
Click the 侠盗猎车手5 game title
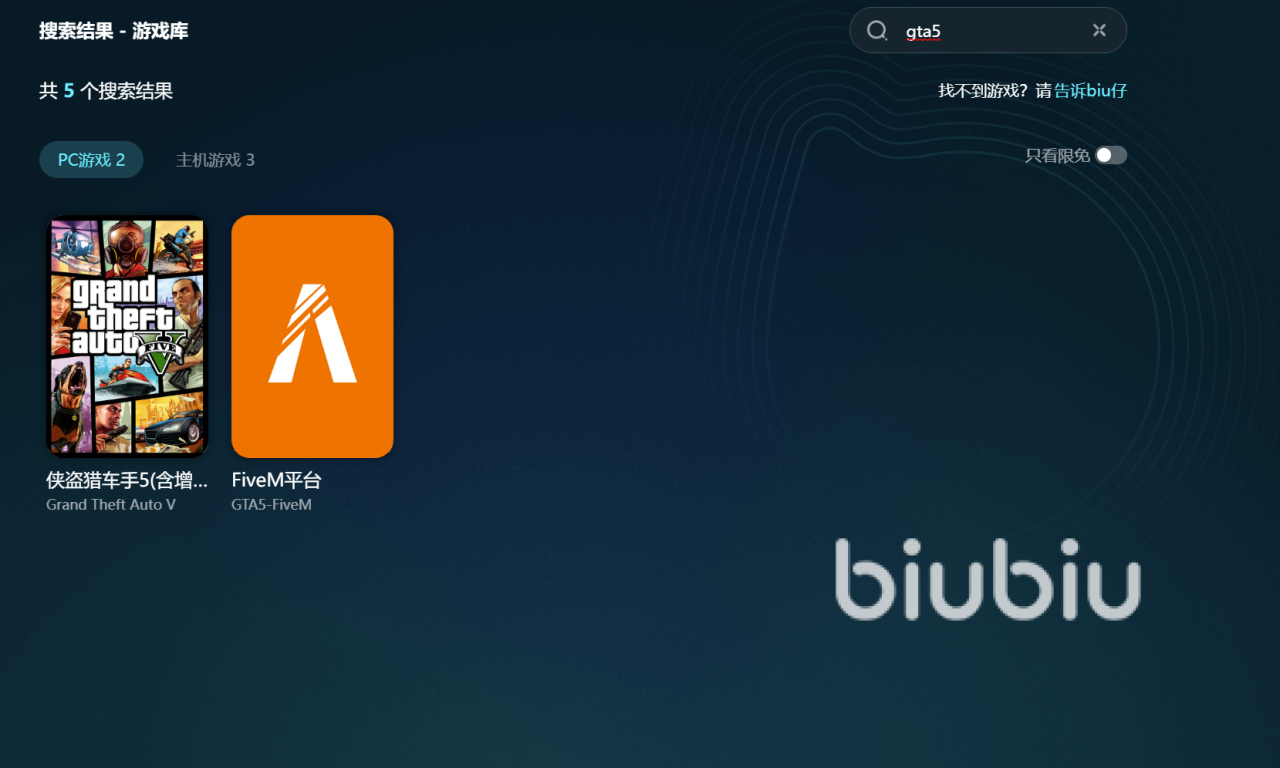pyautogui.click(x=127, y=480)
